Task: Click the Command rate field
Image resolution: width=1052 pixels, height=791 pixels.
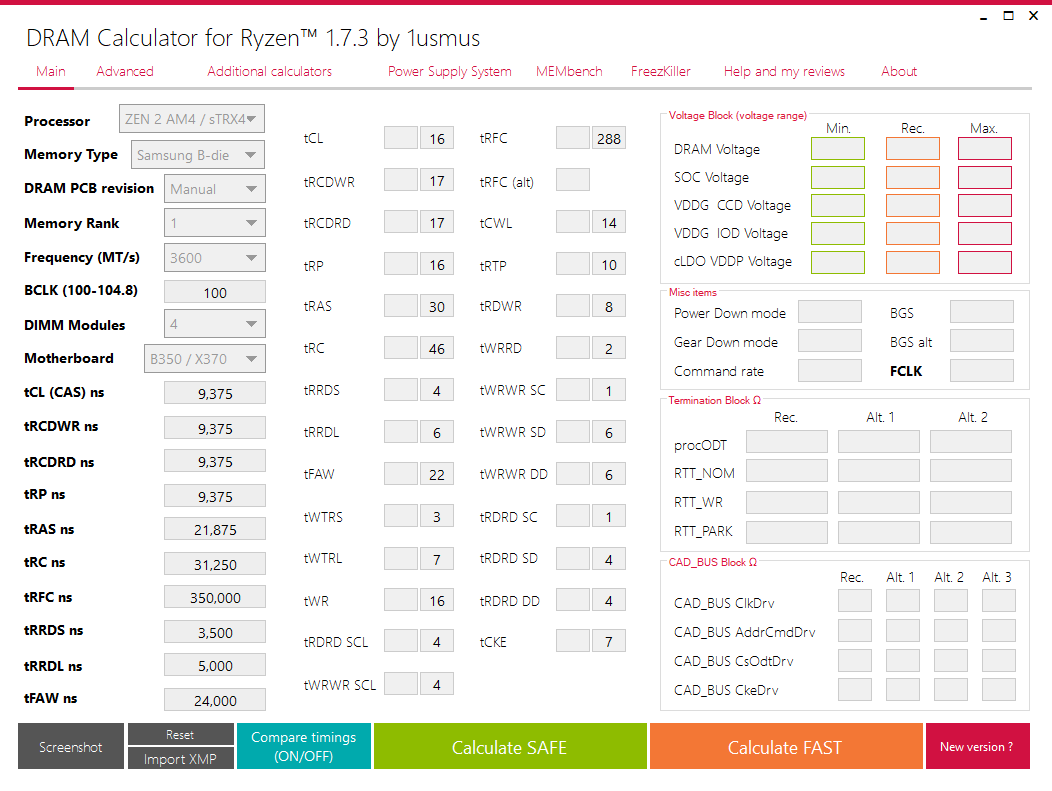Action: (x=830, y=370)
